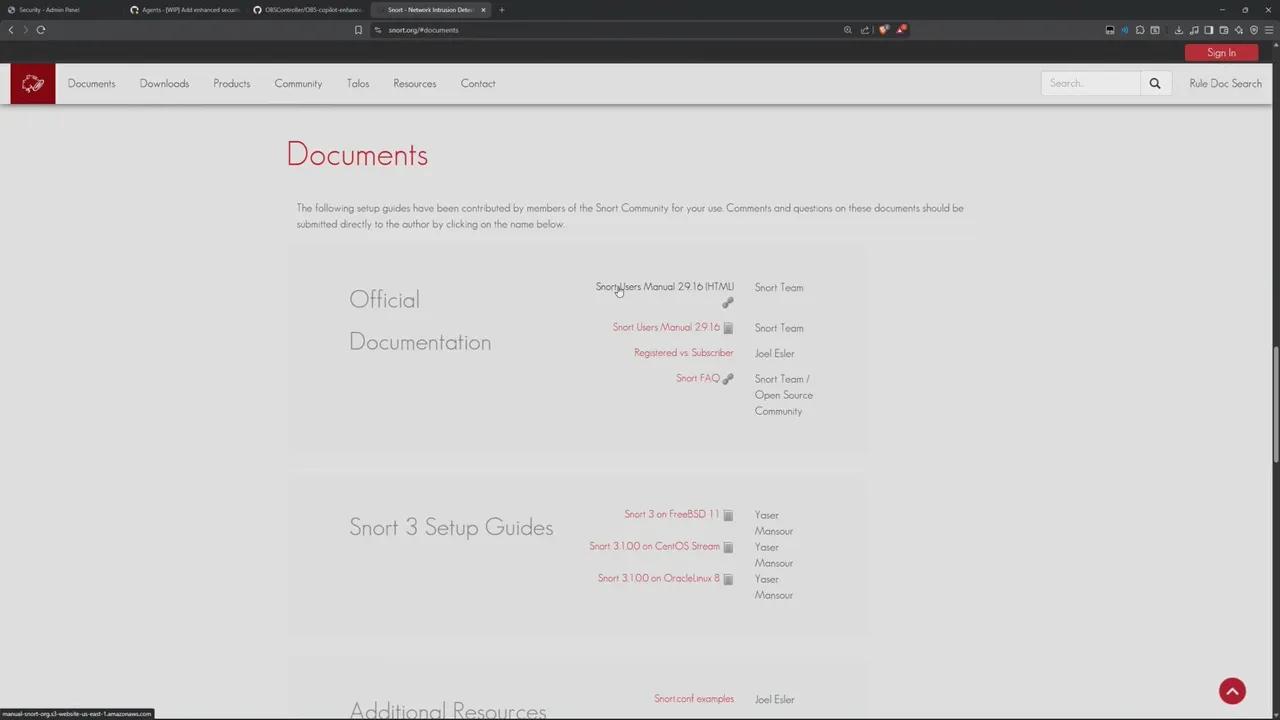Click the PDF icon beside Snort 3.1.0.0 on CentOS Stream
This screenshot has height=720, width=1280.
[x=728, y=547]
